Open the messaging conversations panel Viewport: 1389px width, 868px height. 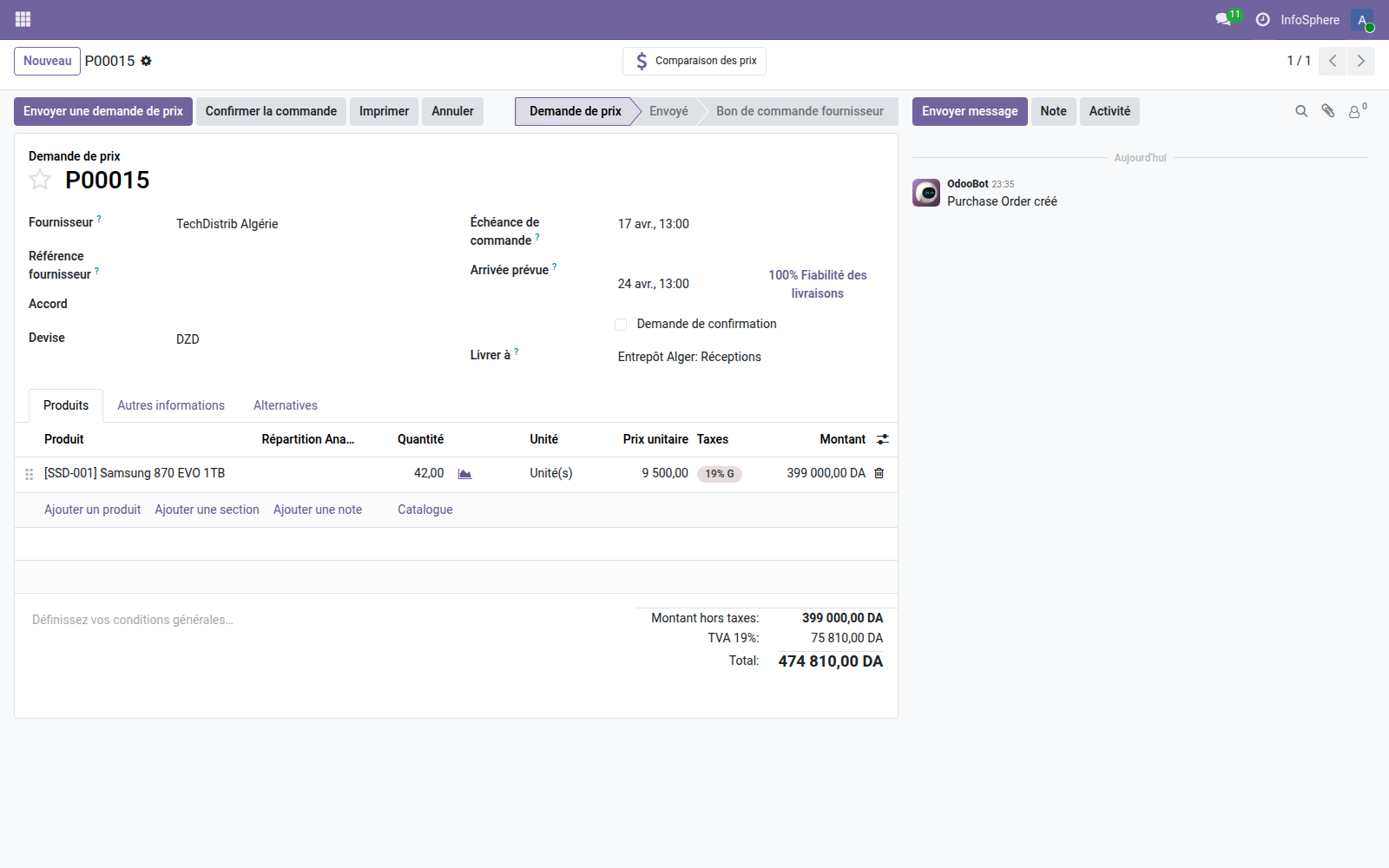point(1223,19)
